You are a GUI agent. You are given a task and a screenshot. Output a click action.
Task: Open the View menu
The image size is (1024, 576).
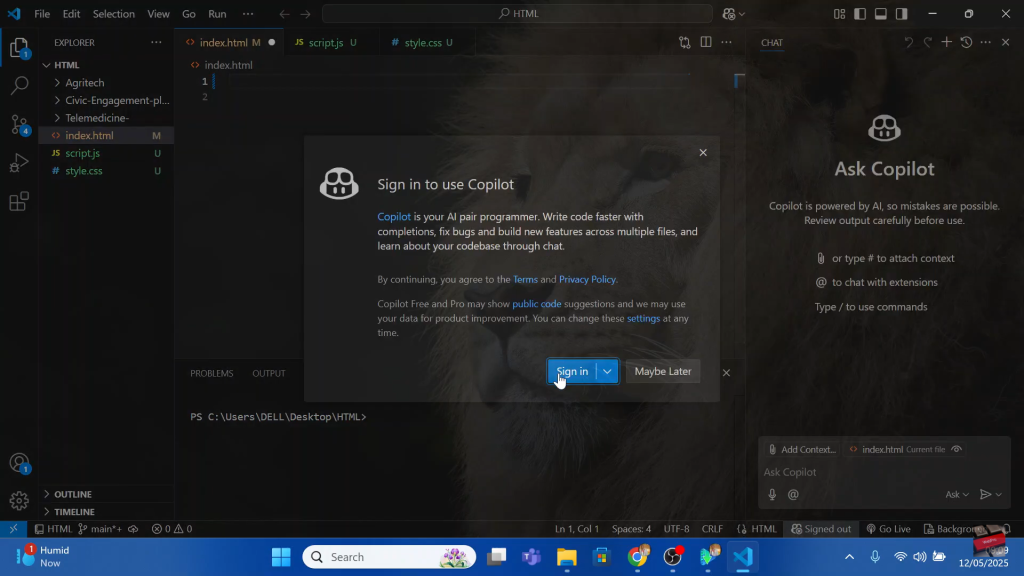point(158,14)
